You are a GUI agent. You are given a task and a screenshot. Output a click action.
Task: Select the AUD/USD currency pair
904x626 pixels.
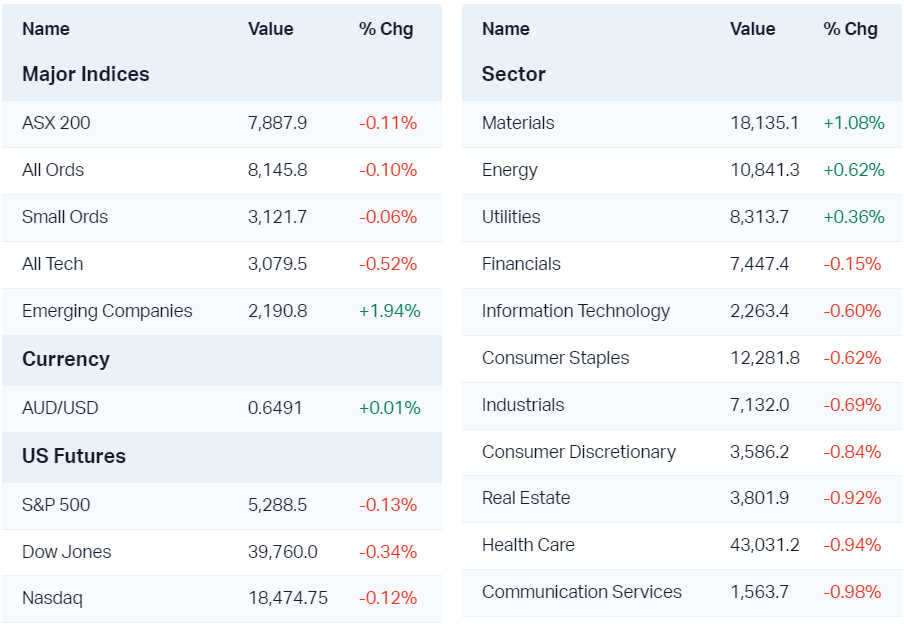coord(60,408)
